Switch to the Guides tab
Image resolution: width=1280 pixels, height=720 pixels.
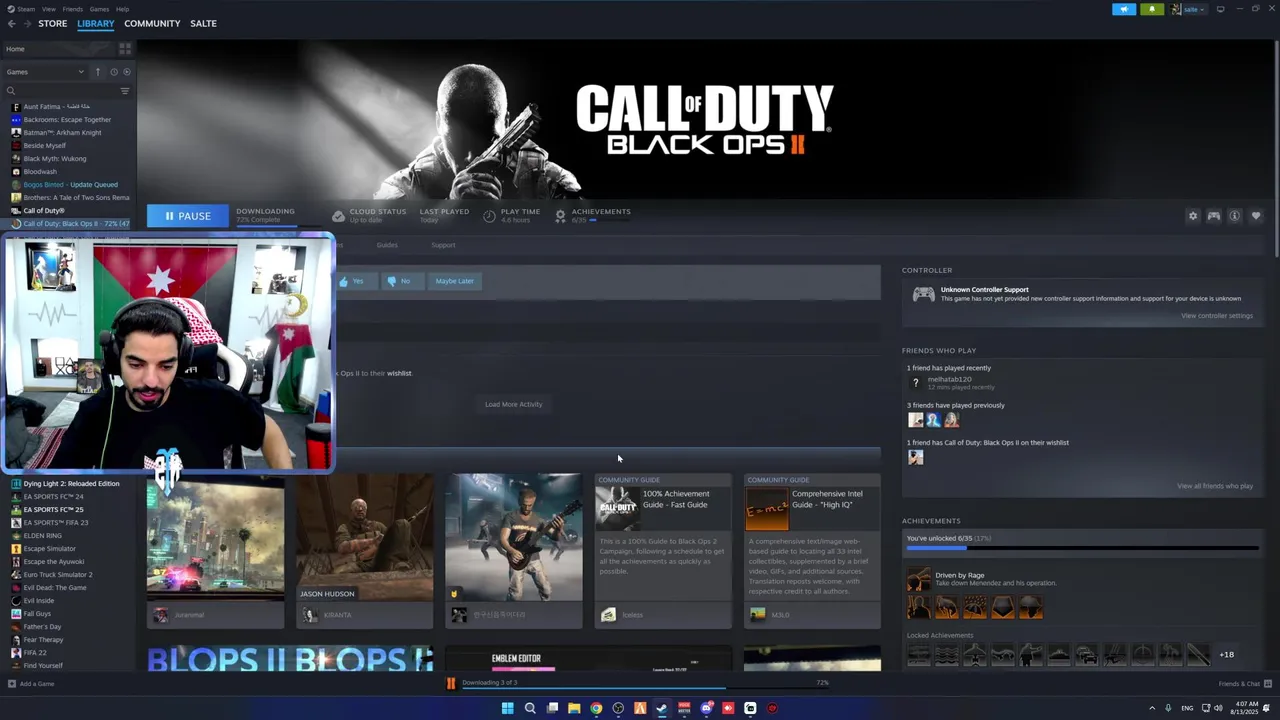[x=387, y=245]
